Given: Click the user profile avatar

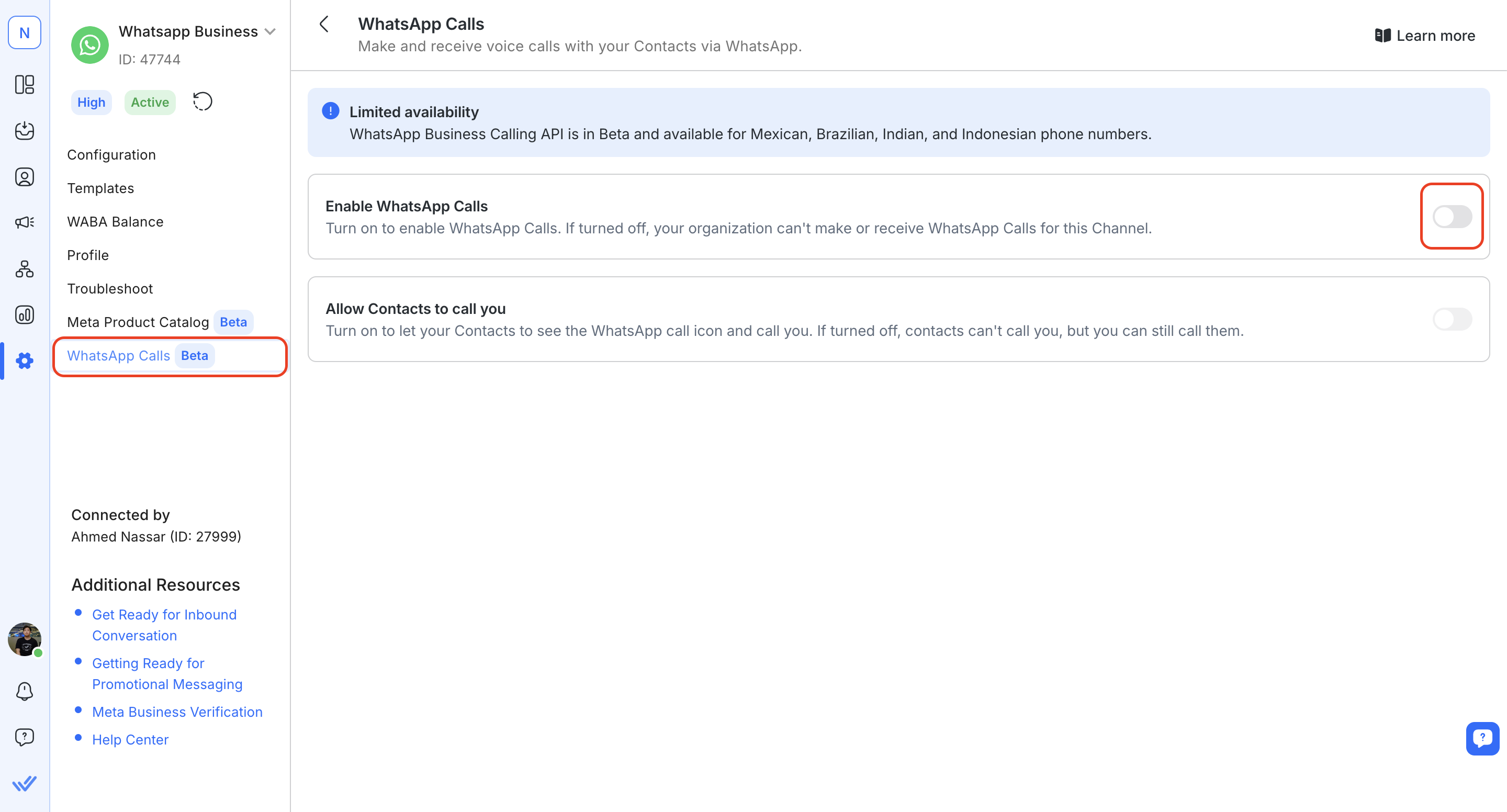Looking at the screenshot, I should (x=24, y=639).
